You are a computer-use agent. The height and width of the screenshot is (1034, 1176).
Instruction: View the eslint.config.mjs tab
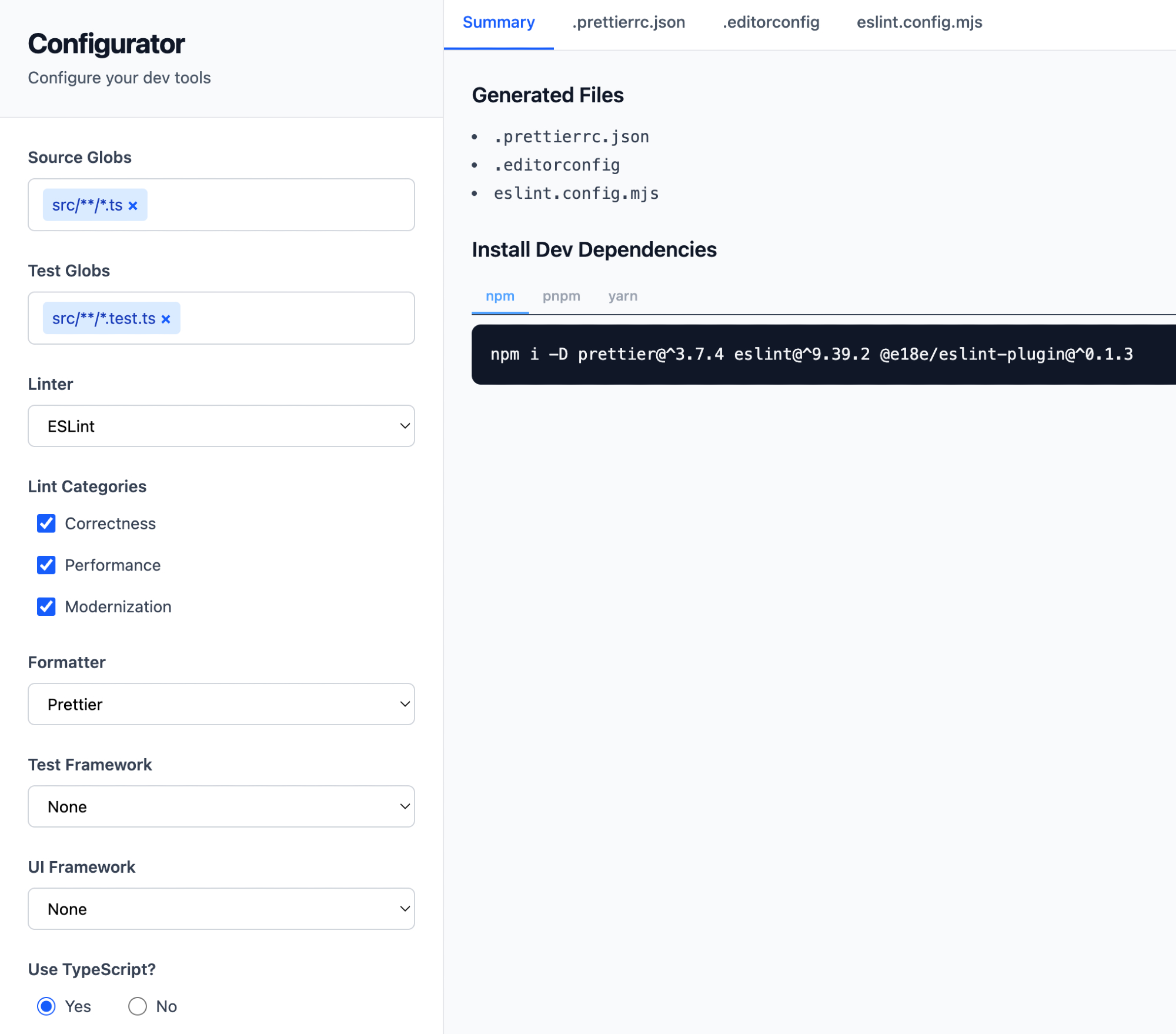click(x=919, y=22)
